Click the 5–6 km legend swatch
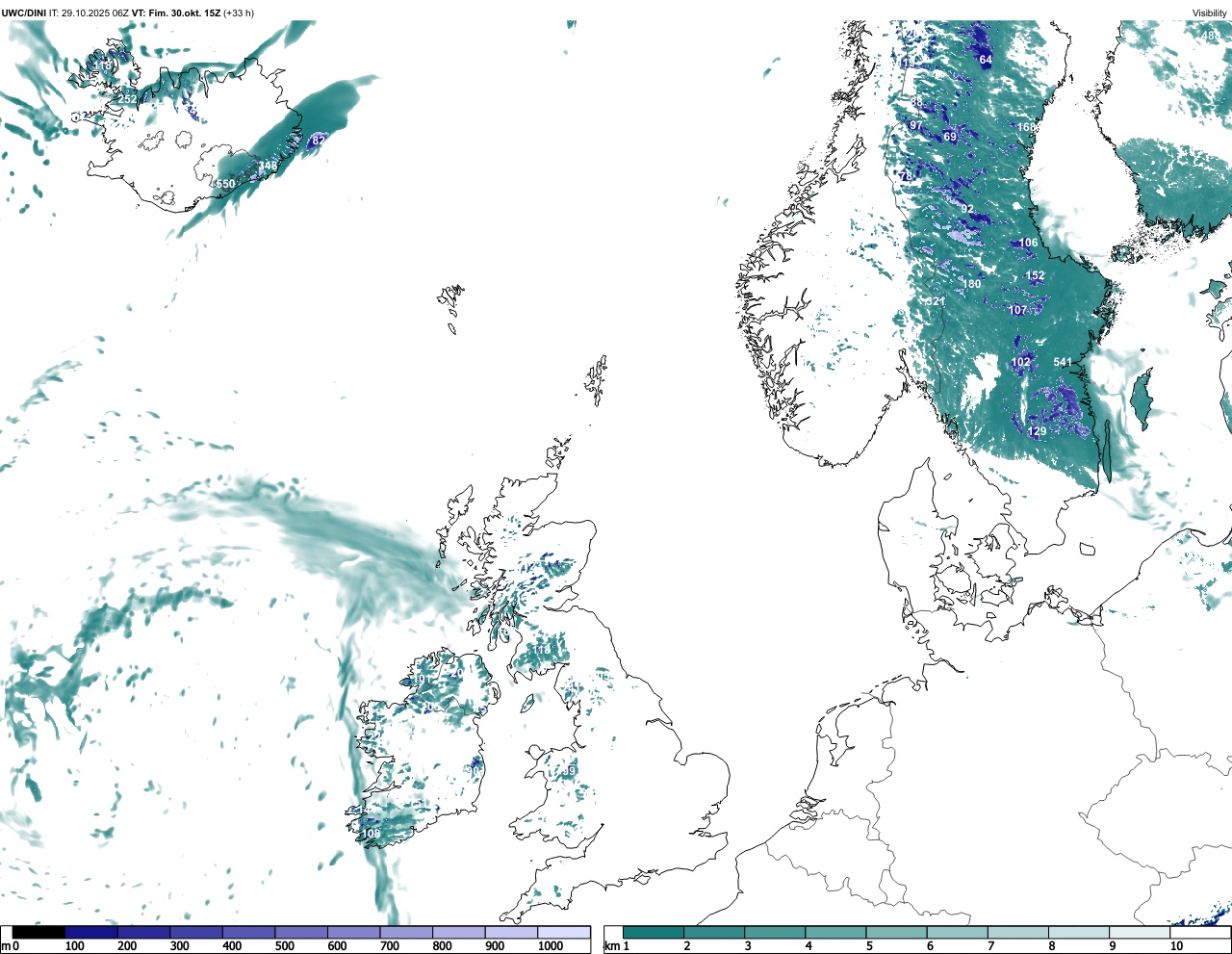The width and height of the screenshot is (1232, 954). [x=896, y=932]
